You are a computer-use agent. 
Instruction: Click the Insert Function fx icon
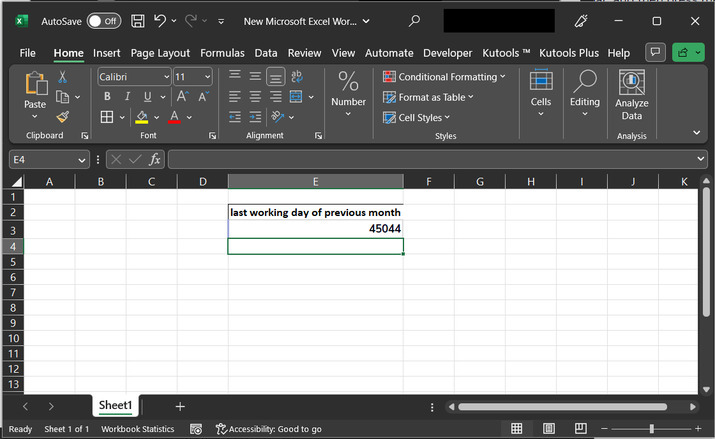[155, 159]
